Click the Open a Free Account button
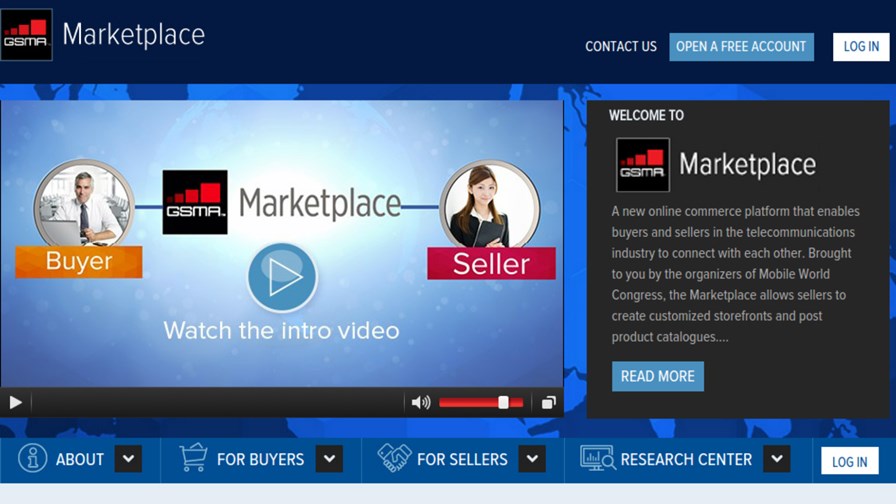 tap(742, 47)
